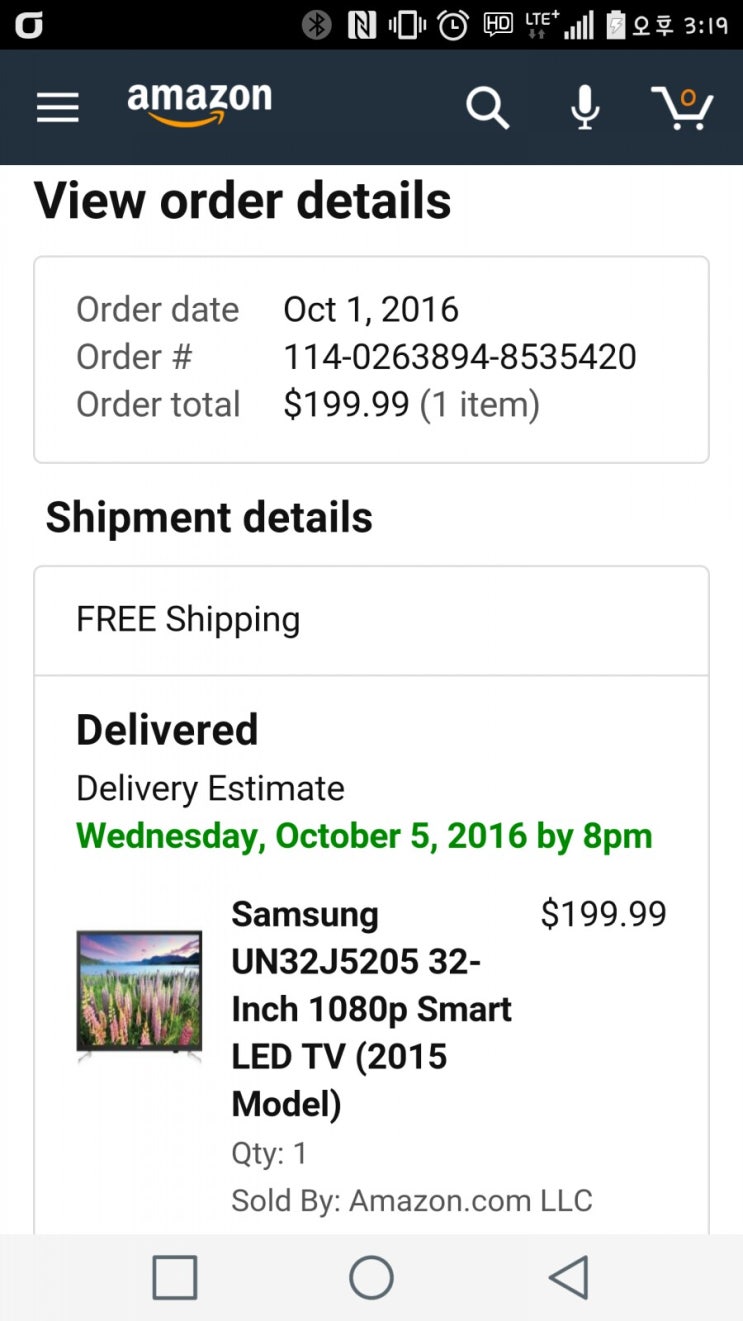Activate voice search microphone
743x1321 pixels.
(x=585, y=107)
